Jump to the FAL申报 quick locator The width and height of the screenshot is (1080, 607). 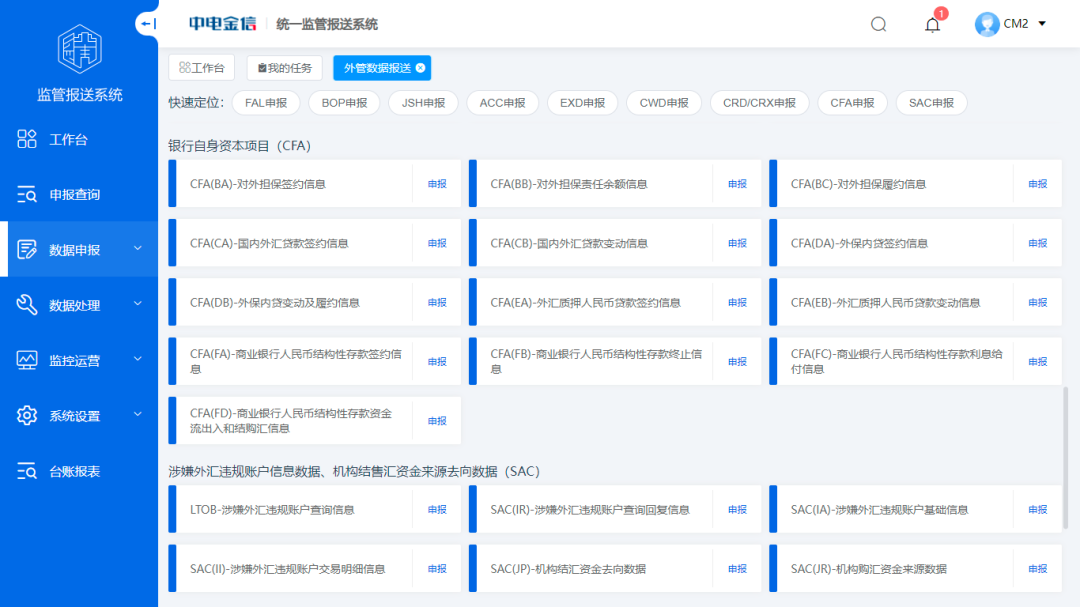[x=266, y=103]
